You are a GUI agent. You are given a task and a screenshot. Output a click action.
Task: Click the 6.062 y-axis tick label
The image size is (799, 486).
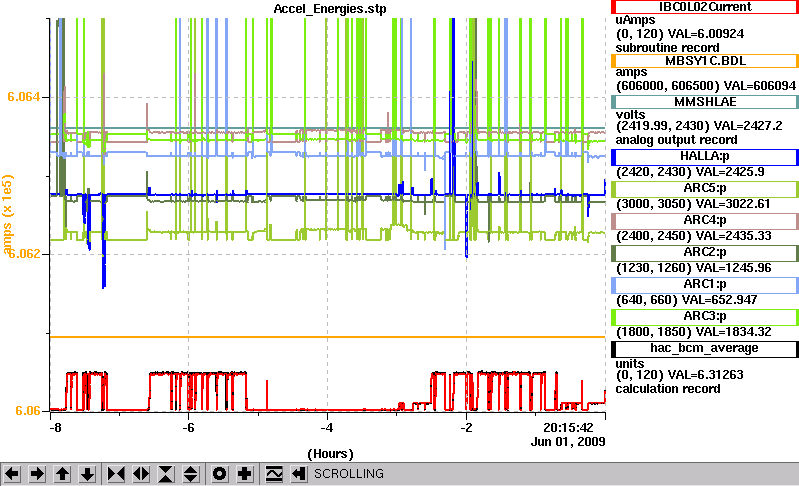(x=23, y=254)
